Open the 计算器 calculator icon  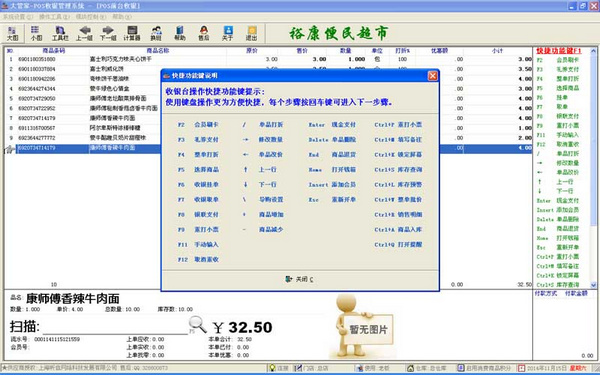tap(132, 33)
